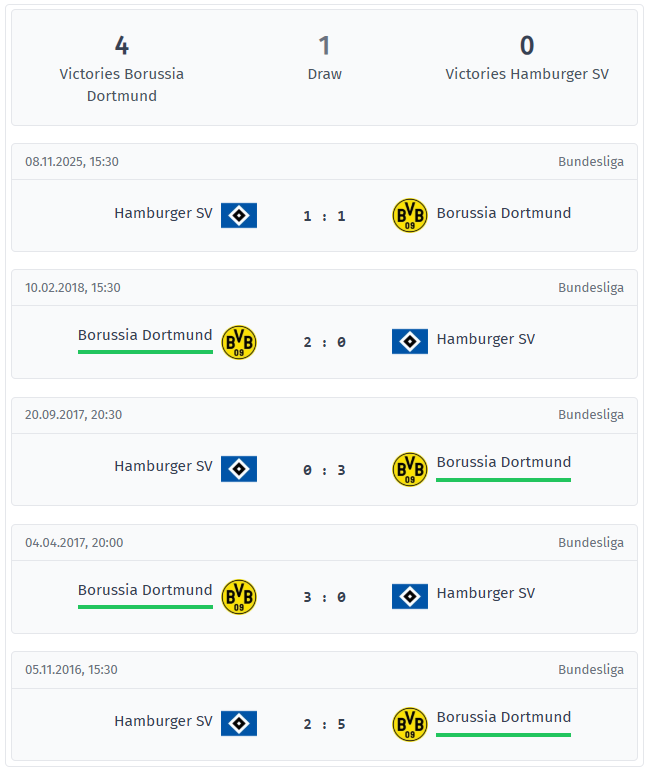This screenshot has width=648, height=773.
Task: Click Dortmund crest in 05.11.2016 match
Action: (x=409, y=723)
